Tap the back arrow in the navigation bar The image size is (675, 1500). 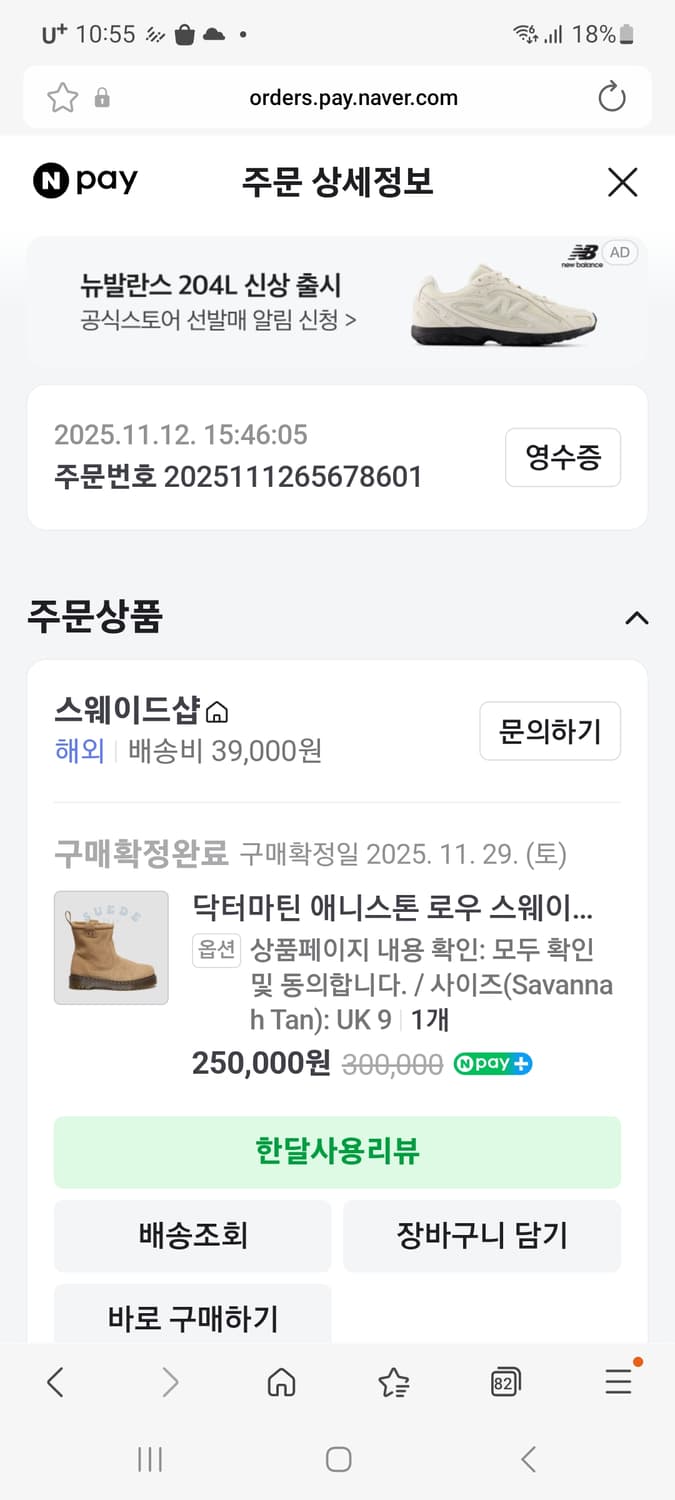click(x=55, y=1382)
